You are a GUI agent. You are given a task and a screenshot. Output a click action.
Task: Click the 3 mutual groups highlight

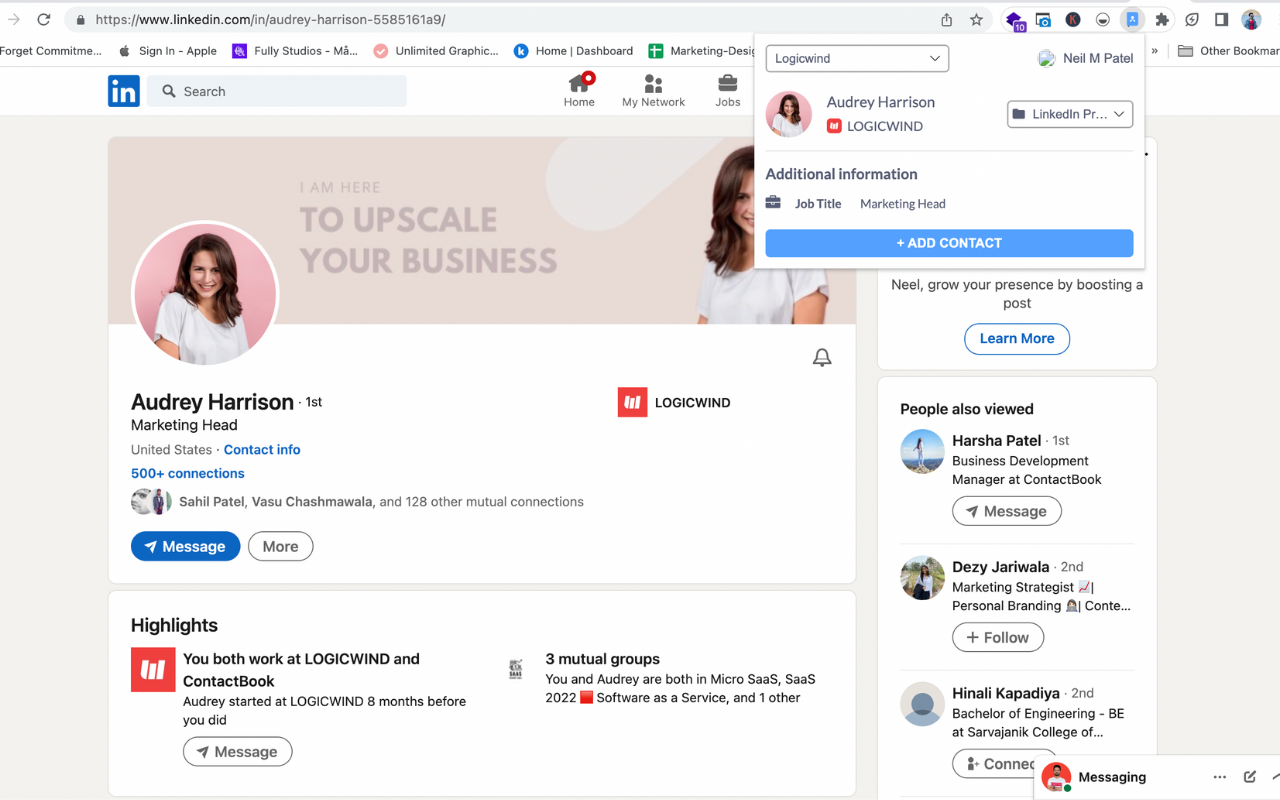click(x=602, y=659)
